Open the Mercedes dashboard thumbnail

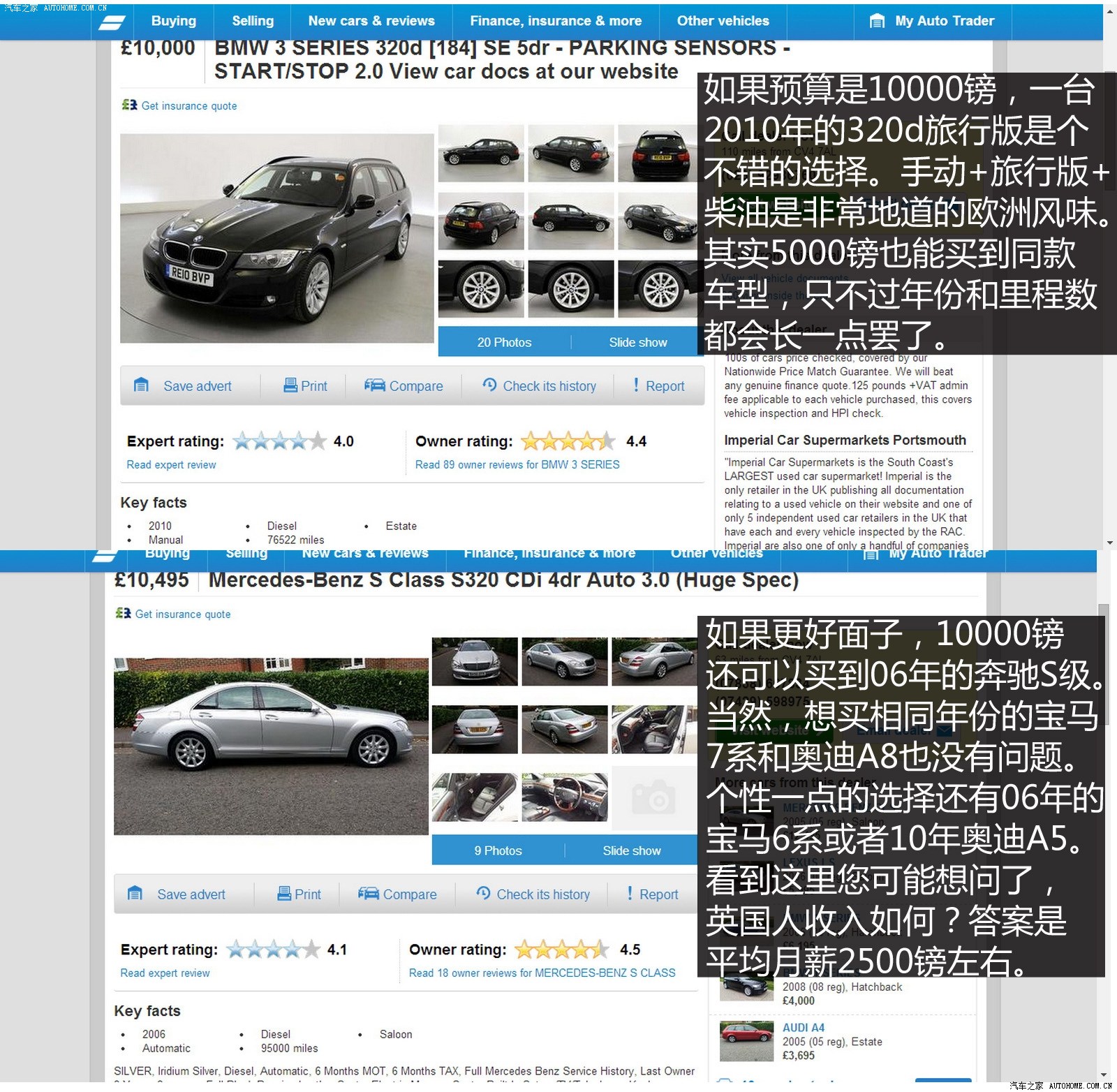coord(564,797)
